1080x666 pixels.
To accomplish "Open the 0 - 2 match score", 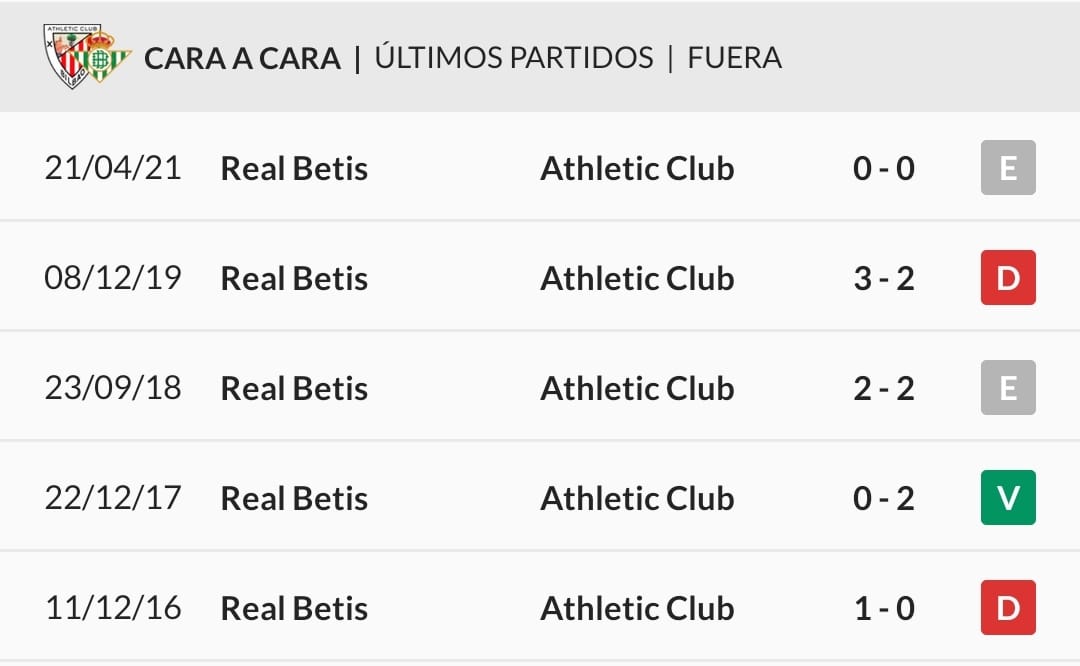I will click(884, 498).
